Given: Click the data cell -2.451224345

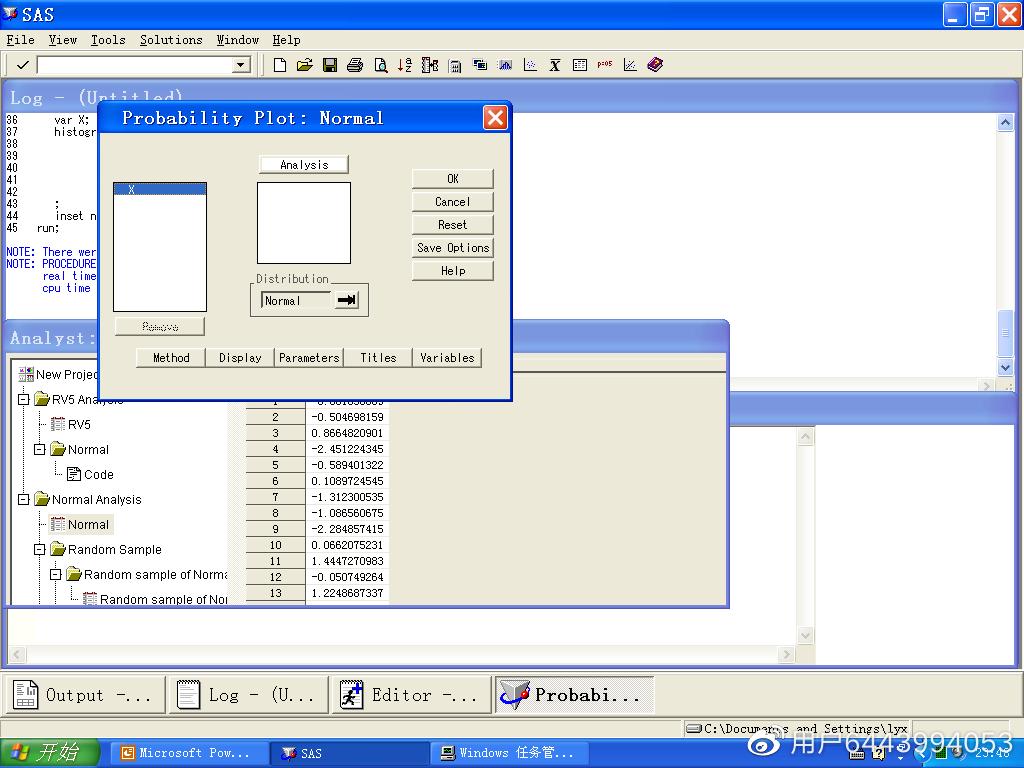Looking at the screenshot, I should (x=347, y=449).
